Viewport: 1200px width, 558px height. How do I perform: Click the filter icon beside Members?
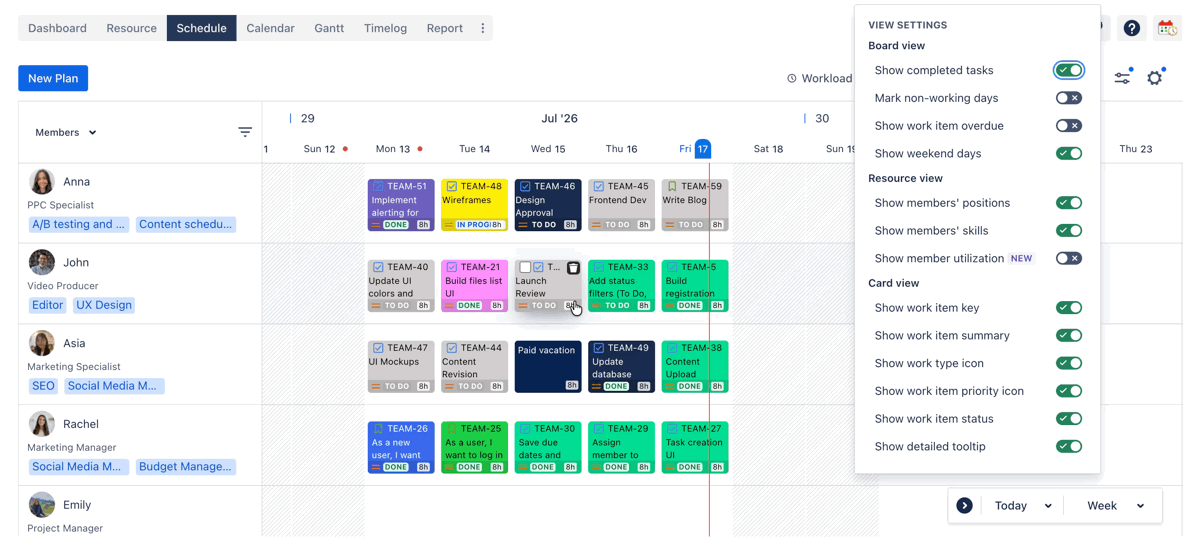(x=245, y=132)
